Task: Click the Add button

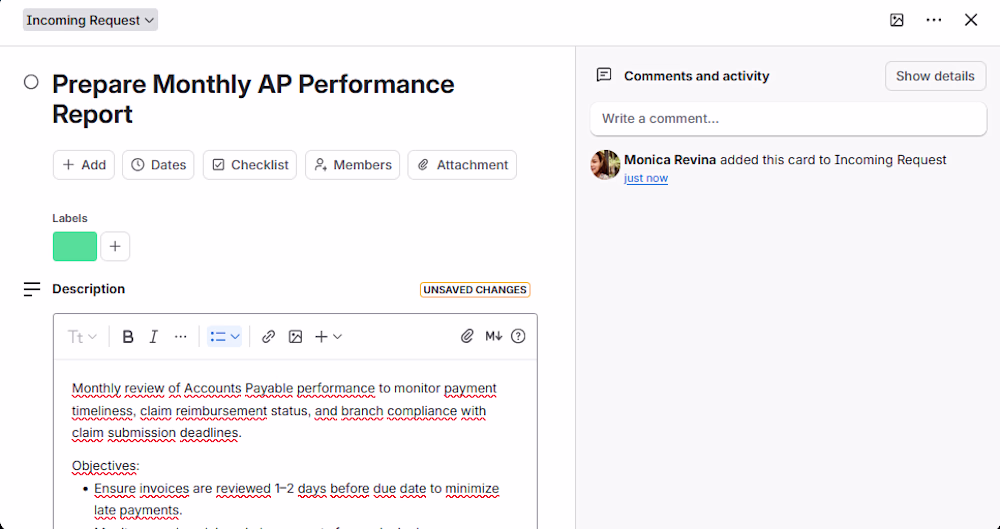Action: click(84, 165)
